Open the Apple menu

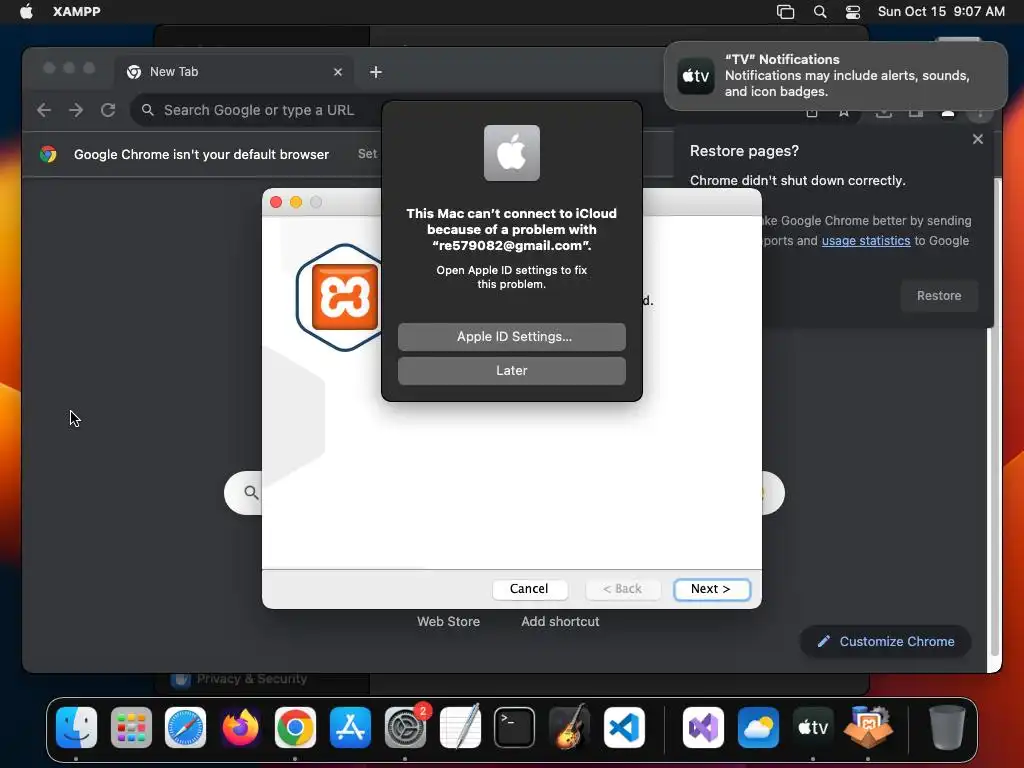26,11
